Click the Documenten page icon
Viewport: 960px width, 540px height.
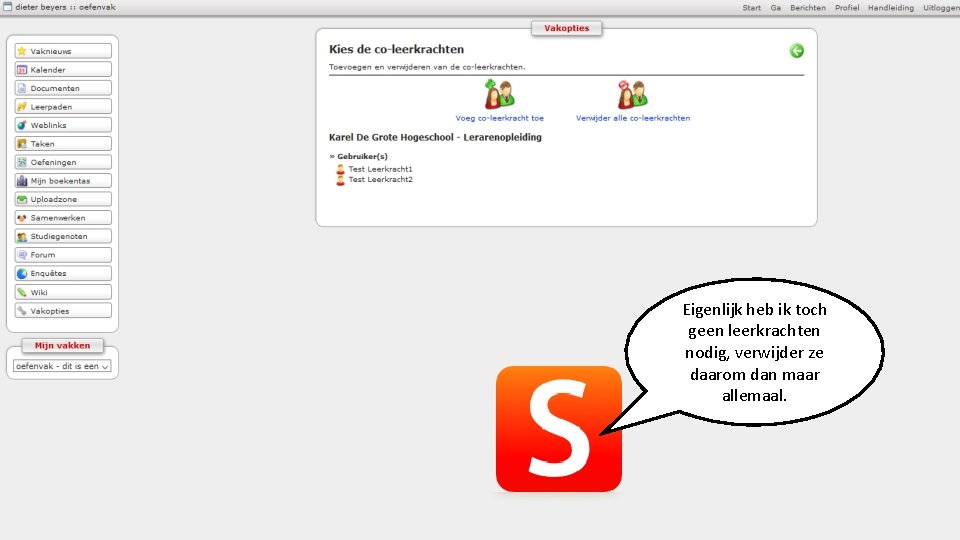[22, 88]
